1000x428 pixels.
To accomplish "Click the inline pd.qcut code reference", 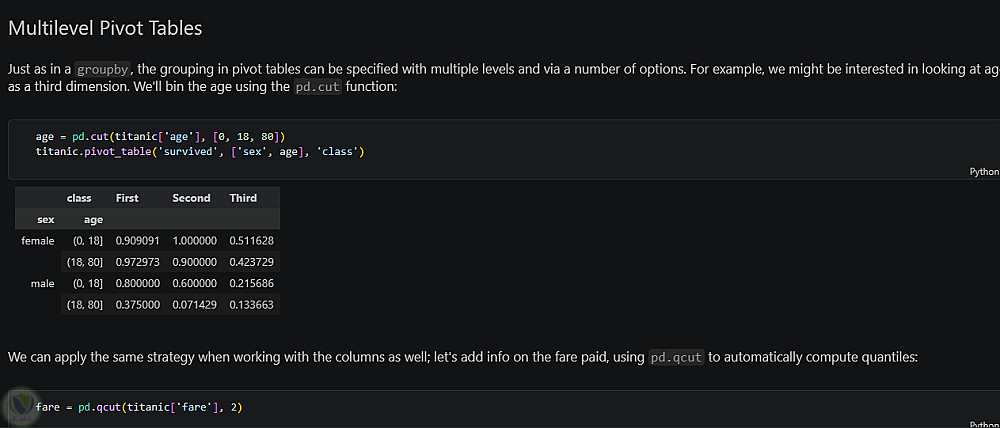I will point(677,356).
